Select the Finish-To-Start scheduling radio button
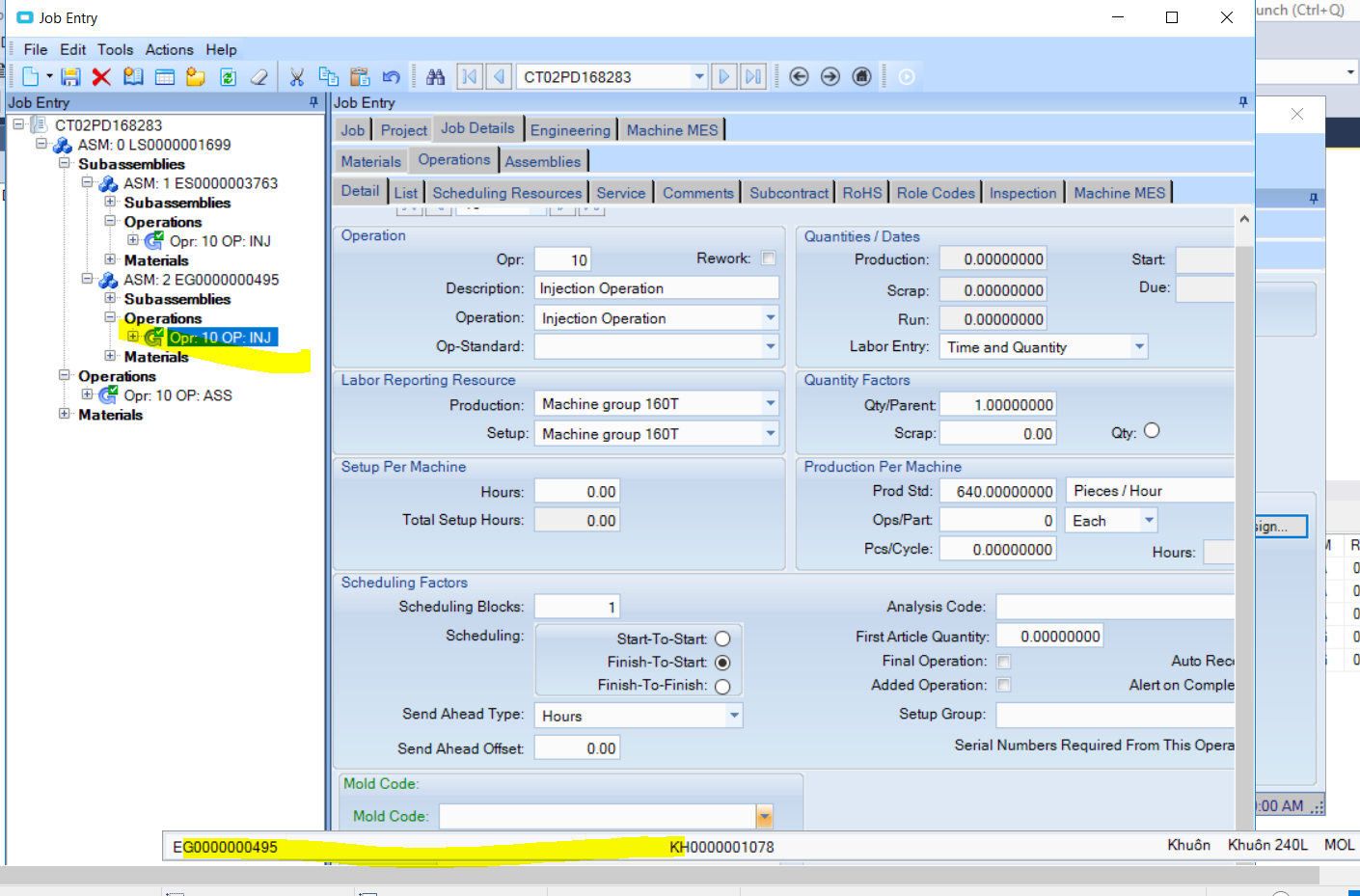Image resolution: width=1360 pixels, height=896 pixels. (x=722, y=662)
